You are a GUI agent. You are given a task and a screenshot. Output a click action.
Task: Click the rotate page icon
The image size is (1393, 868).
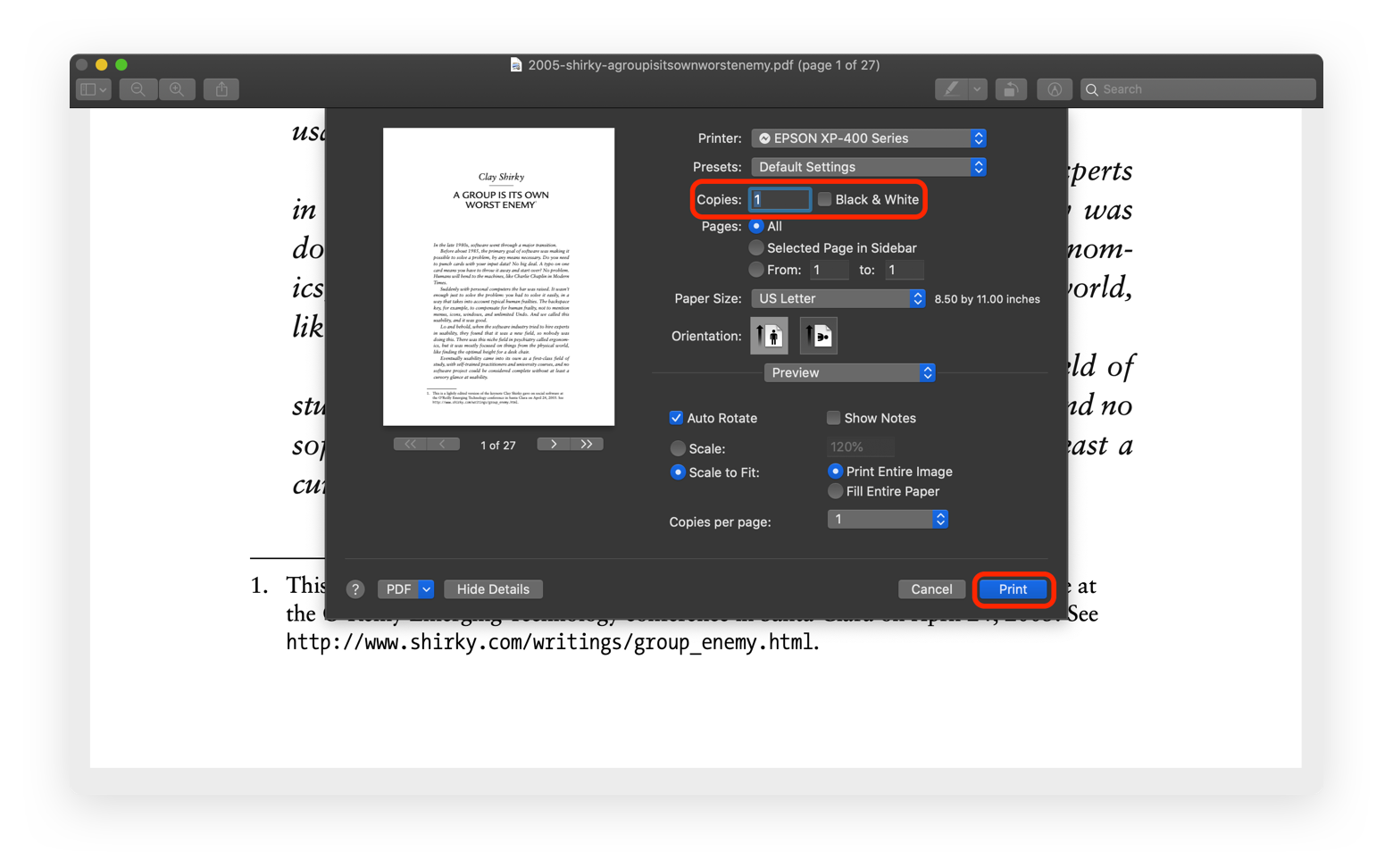[1011, 89]
